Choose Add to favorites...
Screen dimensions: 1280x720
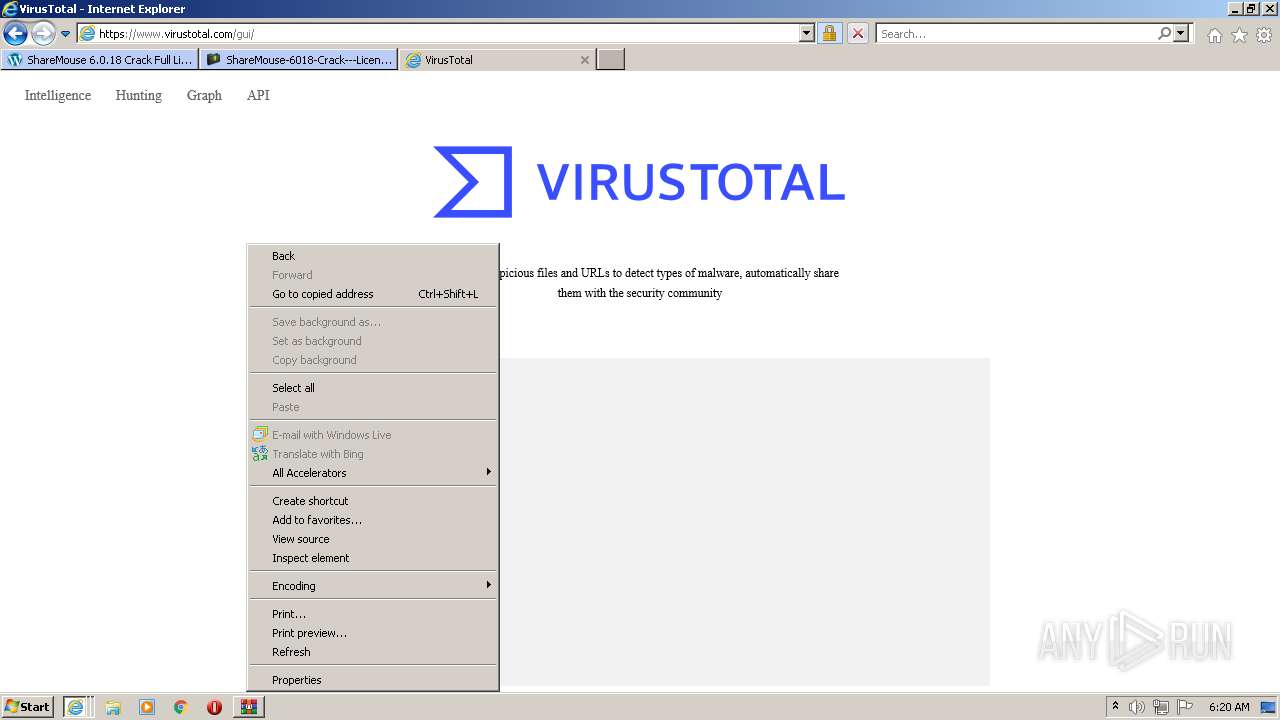point(373,520)
